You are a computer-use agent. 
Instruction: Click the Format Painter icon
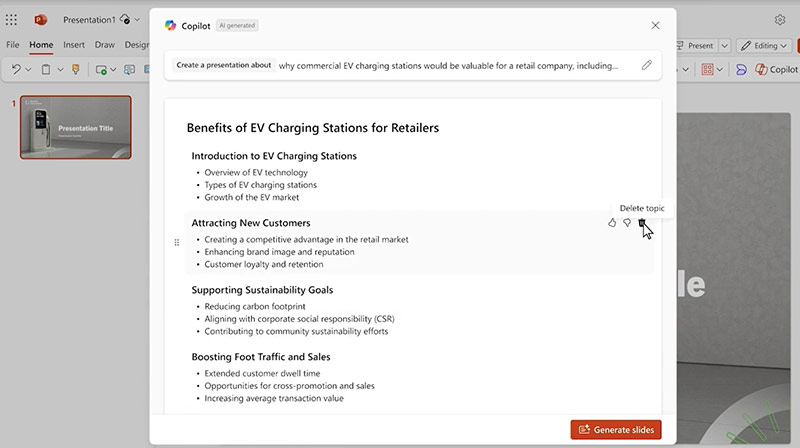(76, 69)
